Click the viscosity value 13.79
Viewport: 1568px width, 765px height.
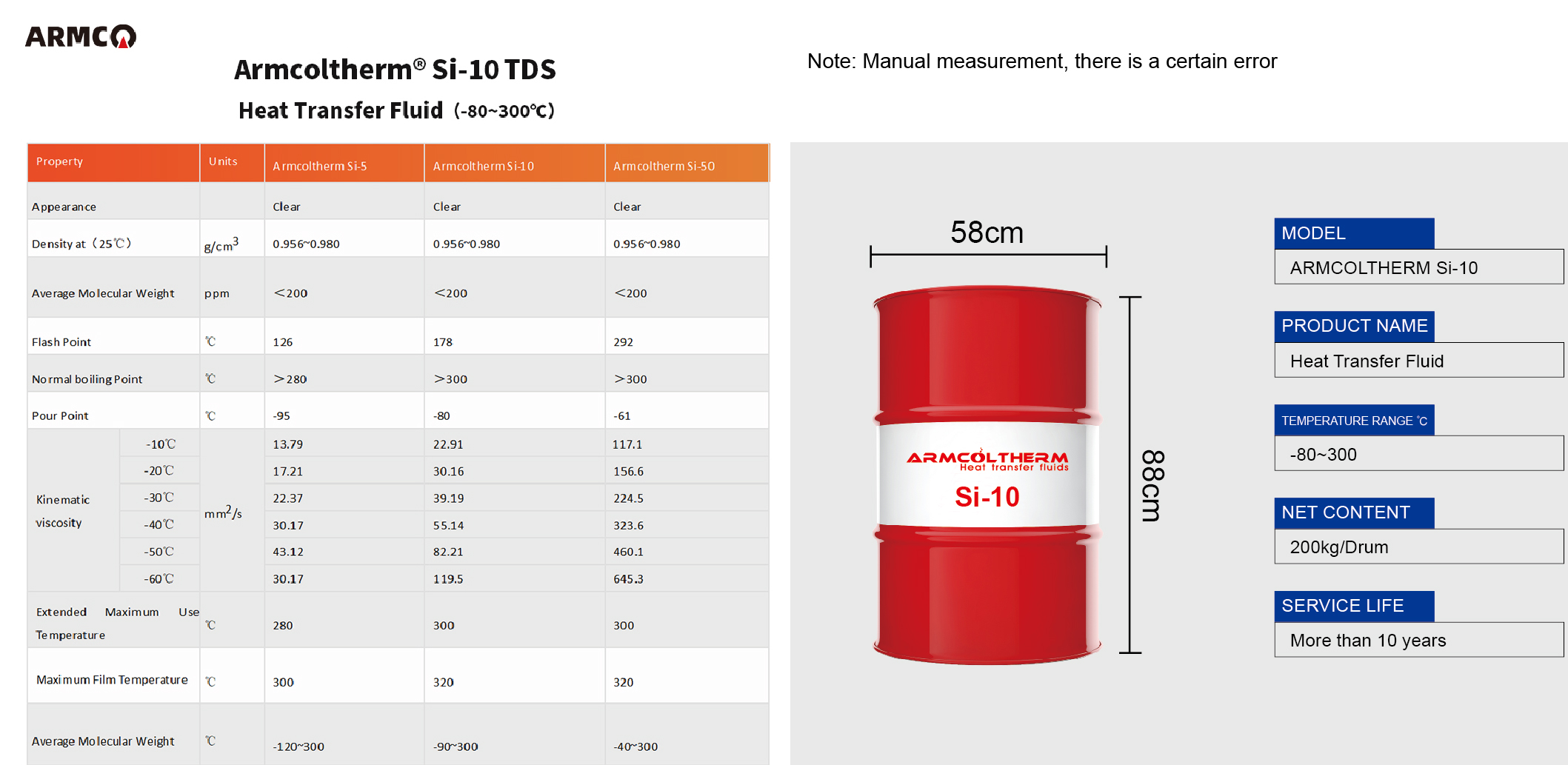[x=288, y=444]
